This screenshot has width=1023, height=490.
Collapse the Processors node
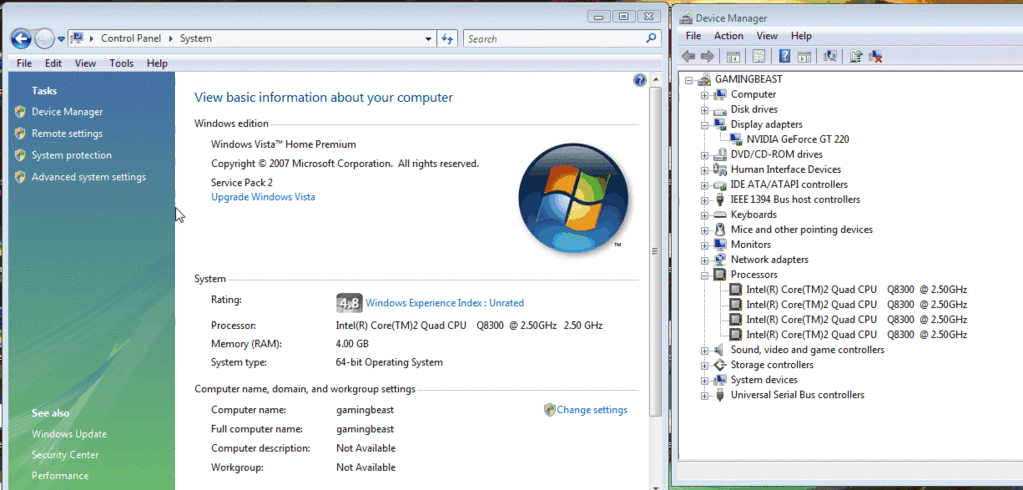(x=705, y=275)
